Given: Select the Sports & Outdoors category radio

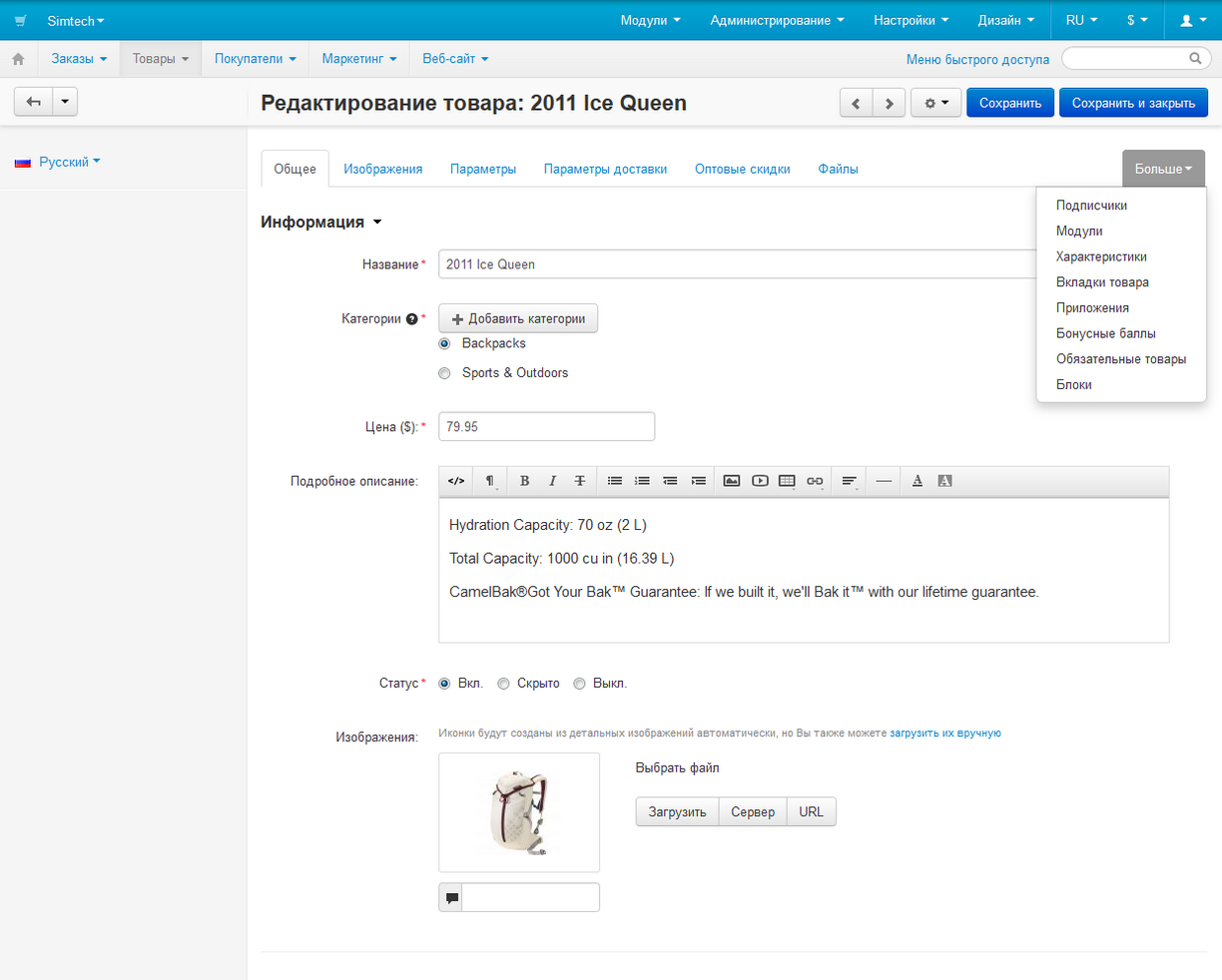Looking at the screenshot, I should point(445,373).
